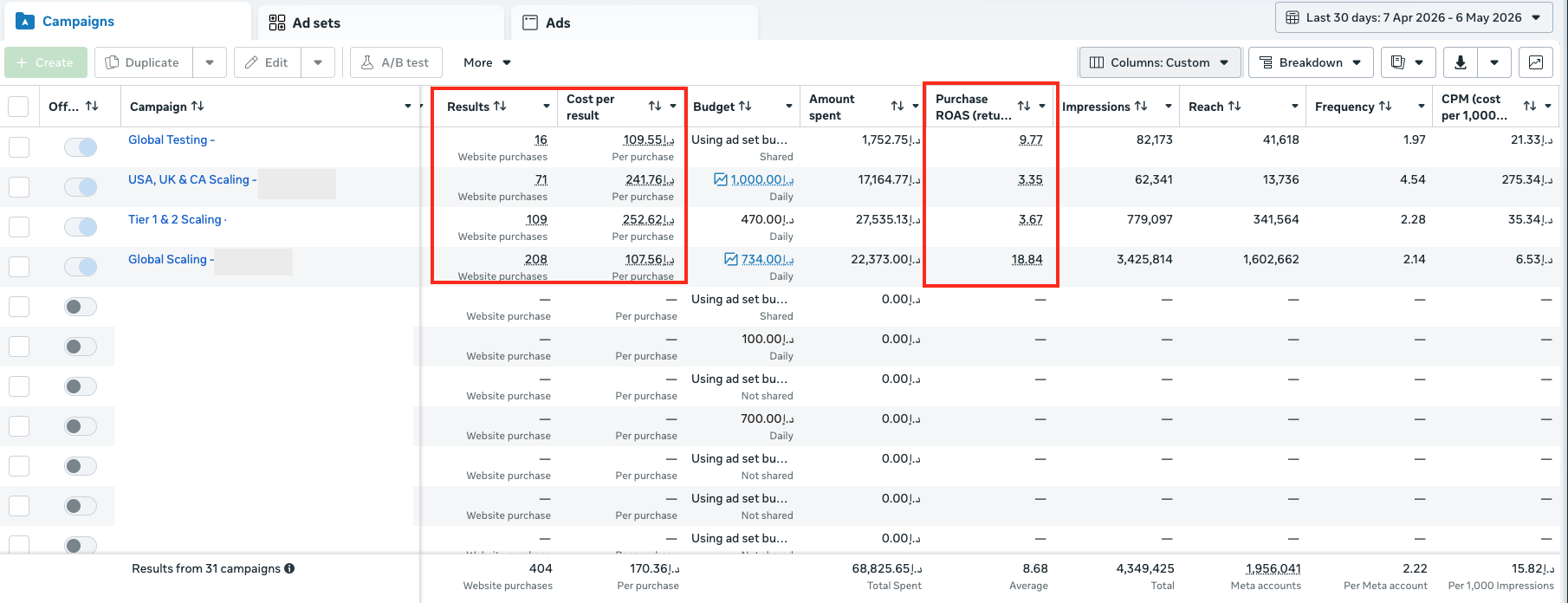Sort by Frequency column arrows

(1385, 106)
